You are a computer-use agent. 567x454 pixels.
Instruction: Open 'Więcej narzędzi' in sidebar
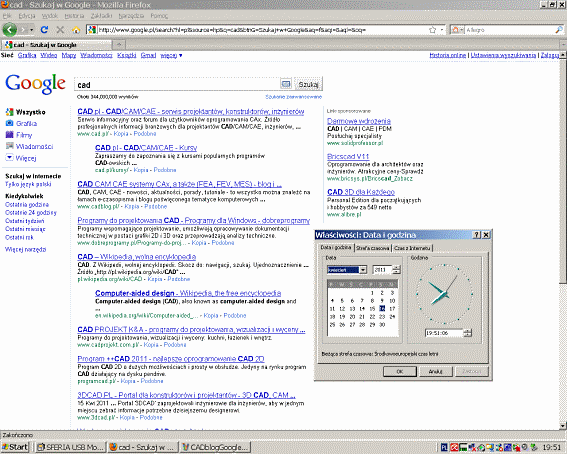[25, 249]
